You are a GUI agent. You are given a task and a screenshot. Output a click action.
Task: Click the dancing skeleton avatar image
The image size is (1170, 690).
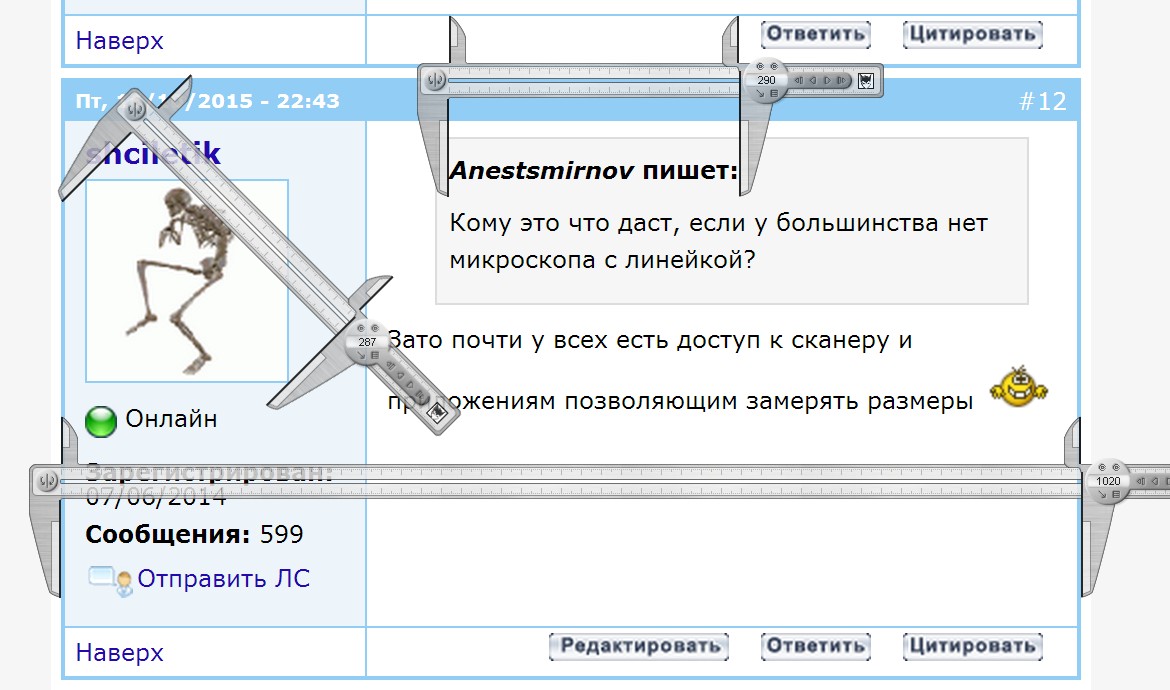point(186,280)
